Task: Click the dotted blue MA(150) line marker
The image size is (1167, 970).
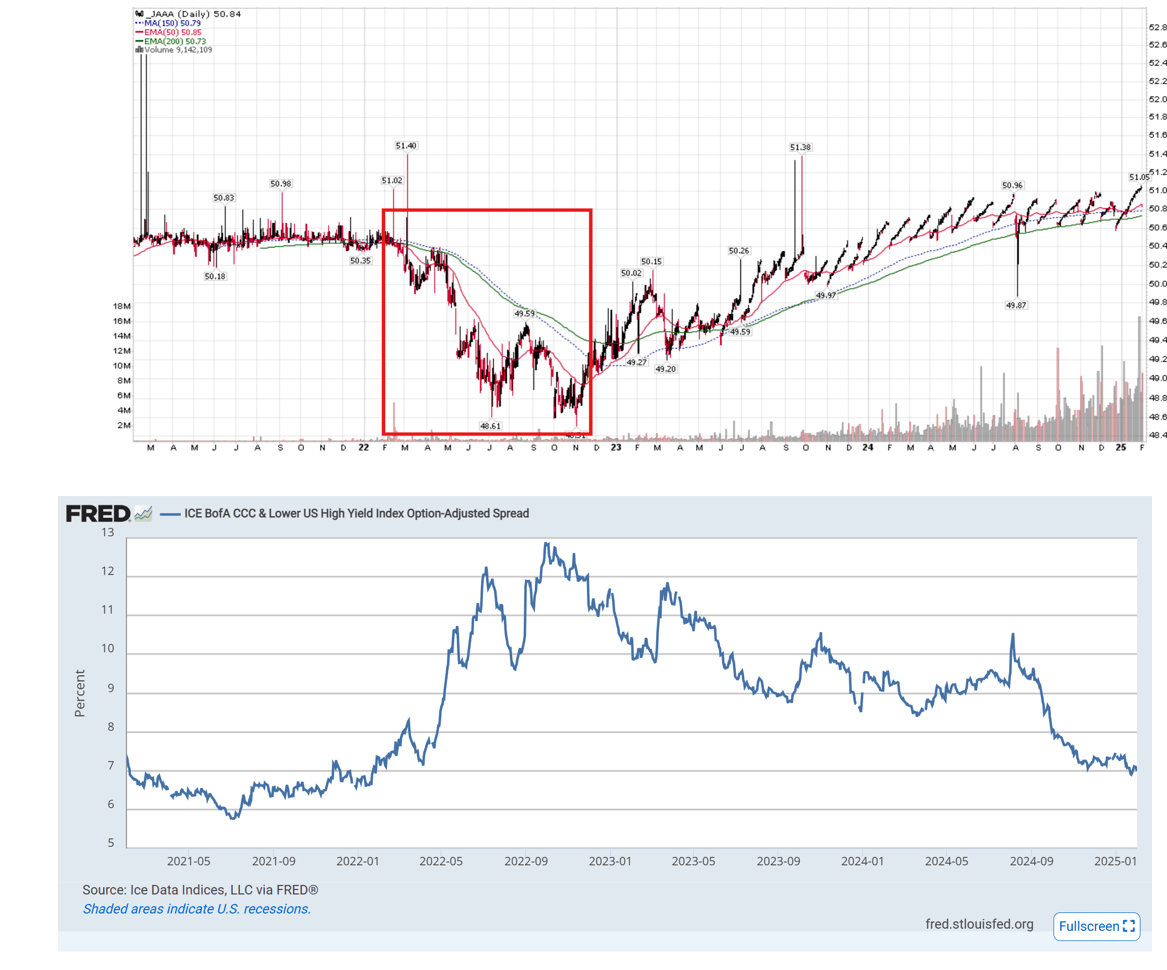Action: (x=138, y=22)
